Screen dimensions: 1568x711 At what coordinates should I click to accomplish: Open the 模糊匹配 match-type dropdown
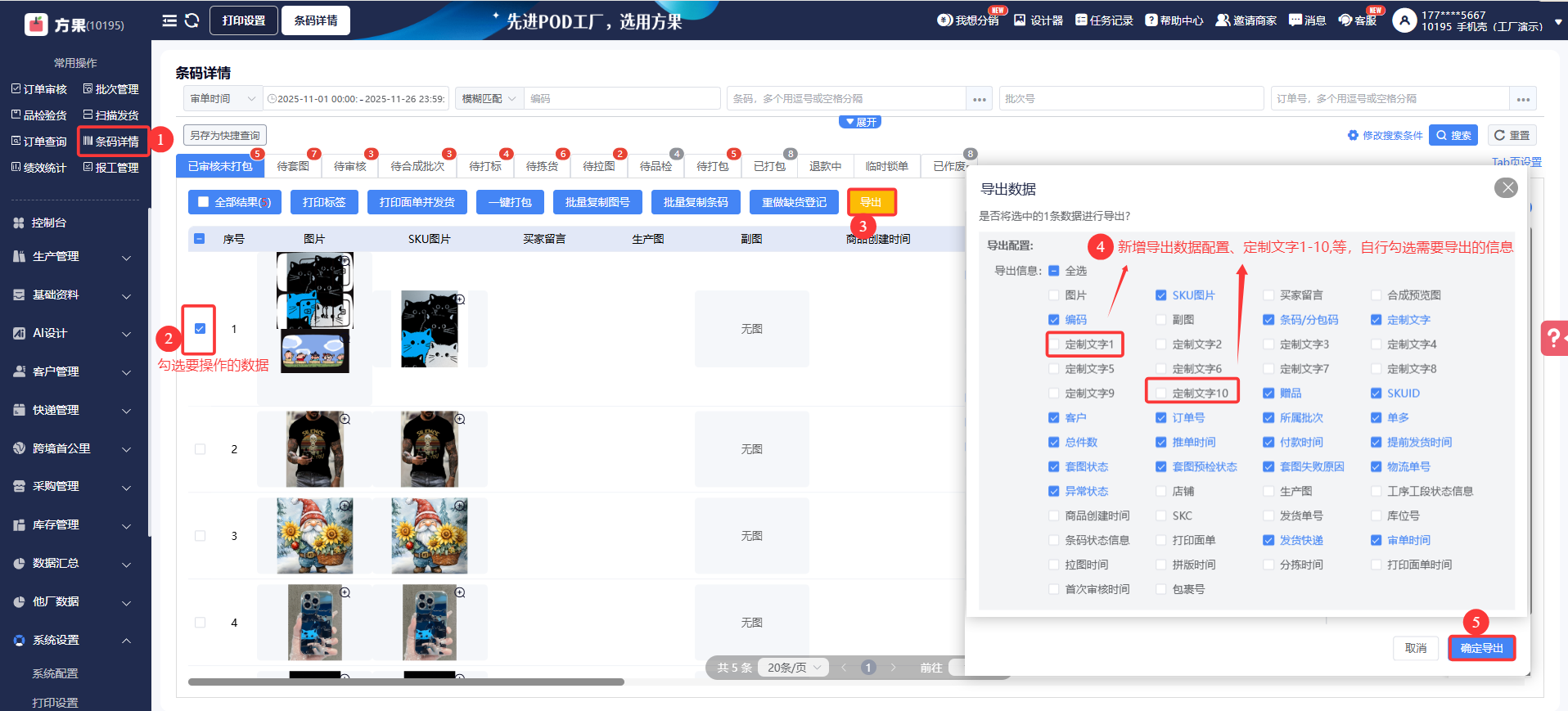click(x=489, y=99)
